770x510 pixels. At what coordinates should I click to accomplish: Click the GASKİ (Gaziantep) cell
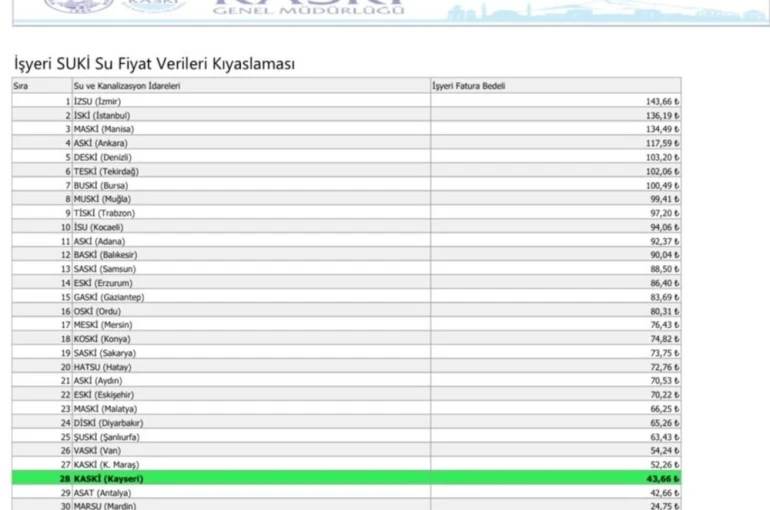108,297
